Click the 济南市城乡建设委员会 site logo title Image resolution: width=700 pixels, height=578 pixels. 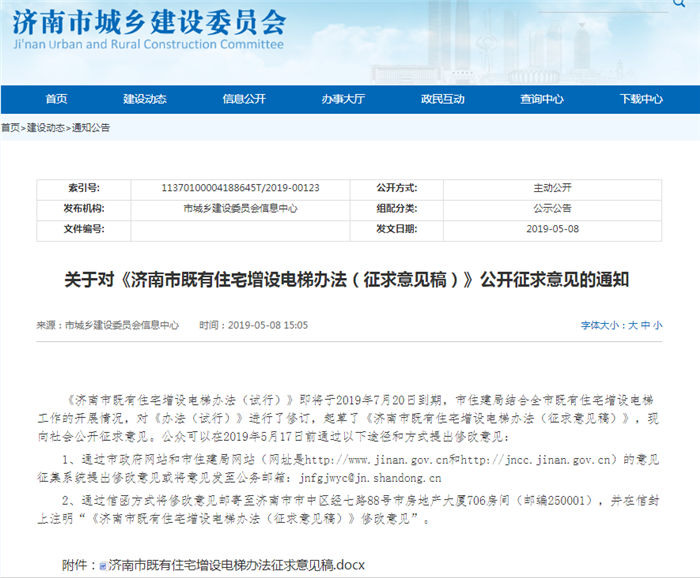click(149, 22)
